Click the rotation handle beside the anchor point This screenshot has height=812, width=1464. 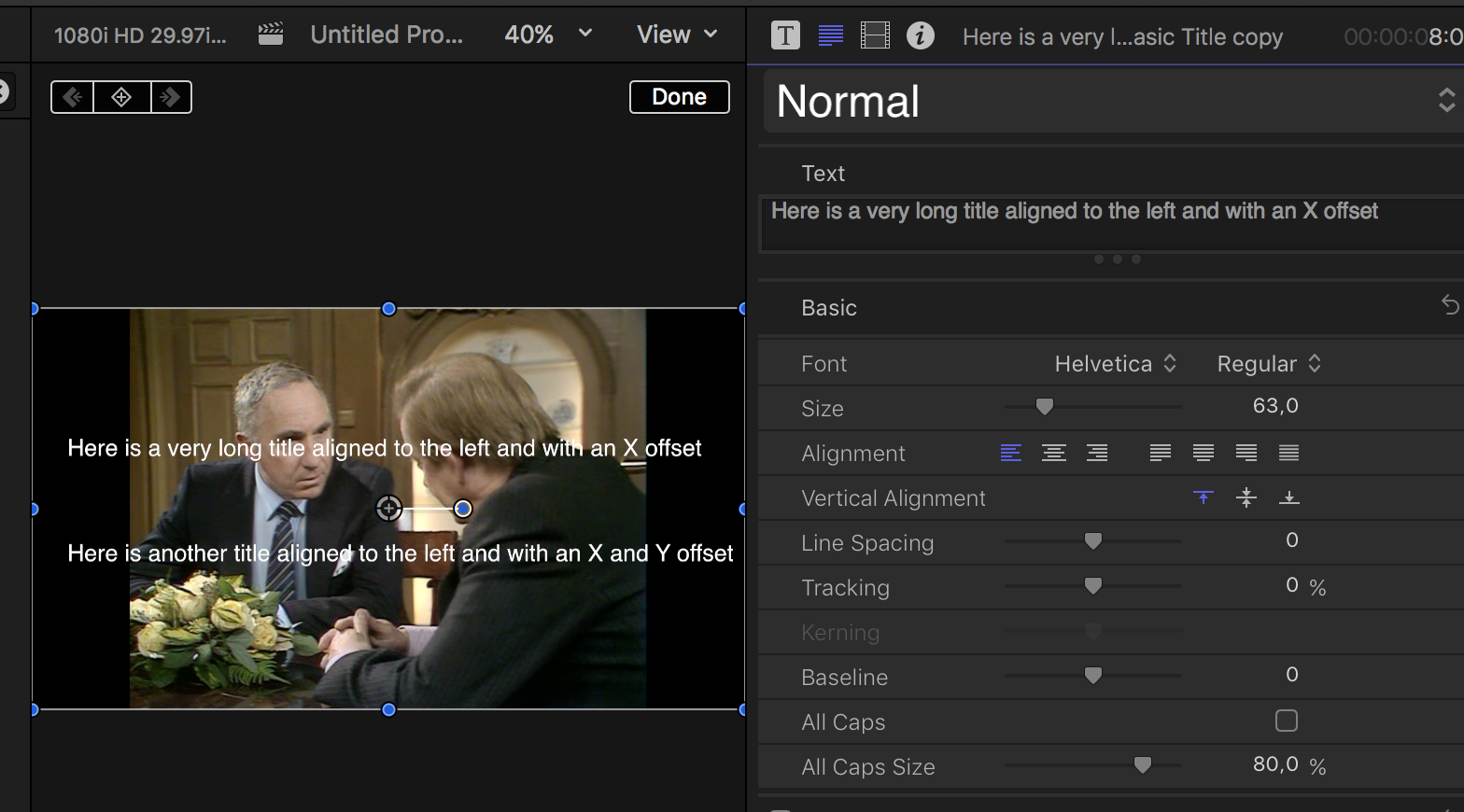pos(463,509)
